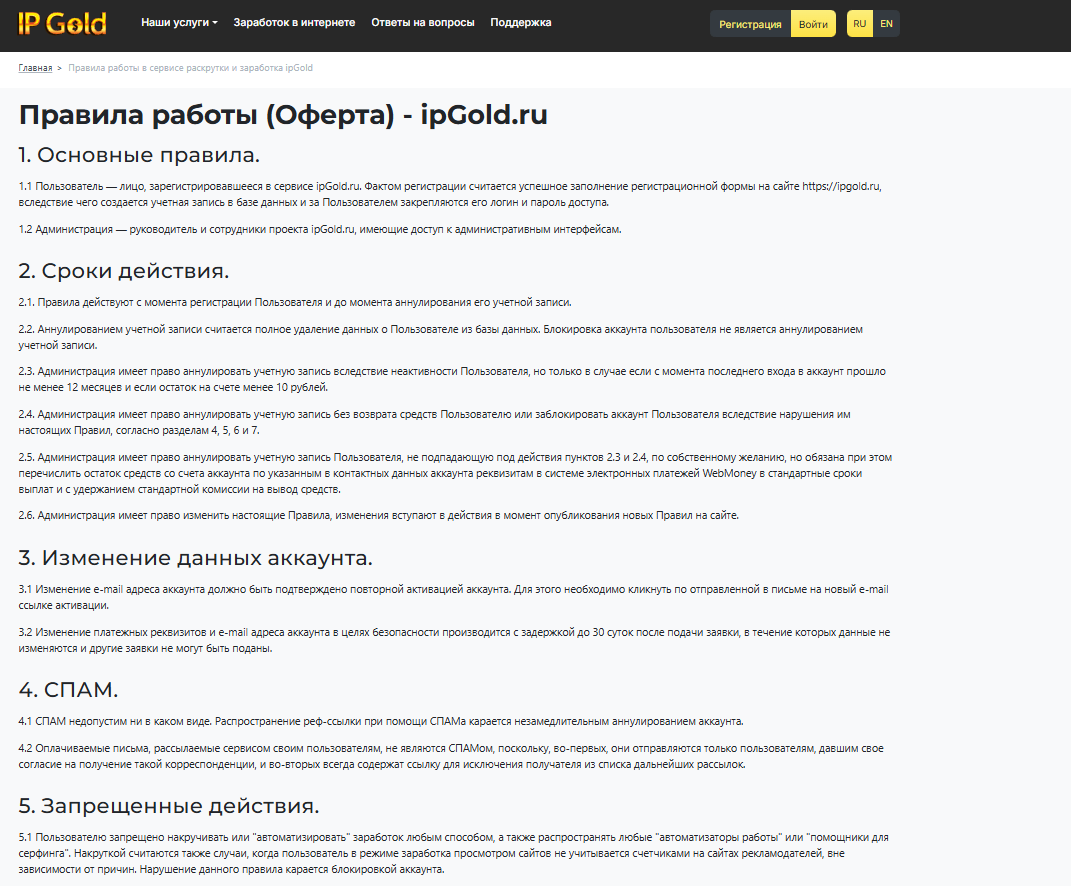1071x886 pixels.
Task: Click paragraph 1.1 about Пользователь
Action: [x=450, y=195]
